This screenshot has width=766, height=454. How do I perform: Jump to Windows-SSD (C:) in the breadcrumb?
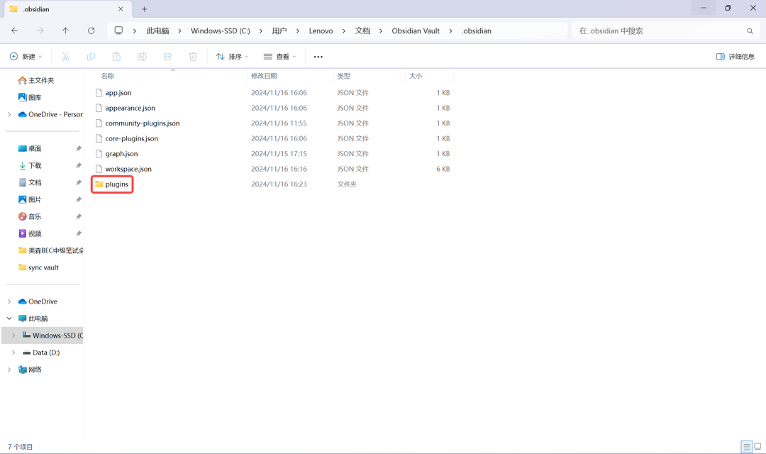coord(220,31)
